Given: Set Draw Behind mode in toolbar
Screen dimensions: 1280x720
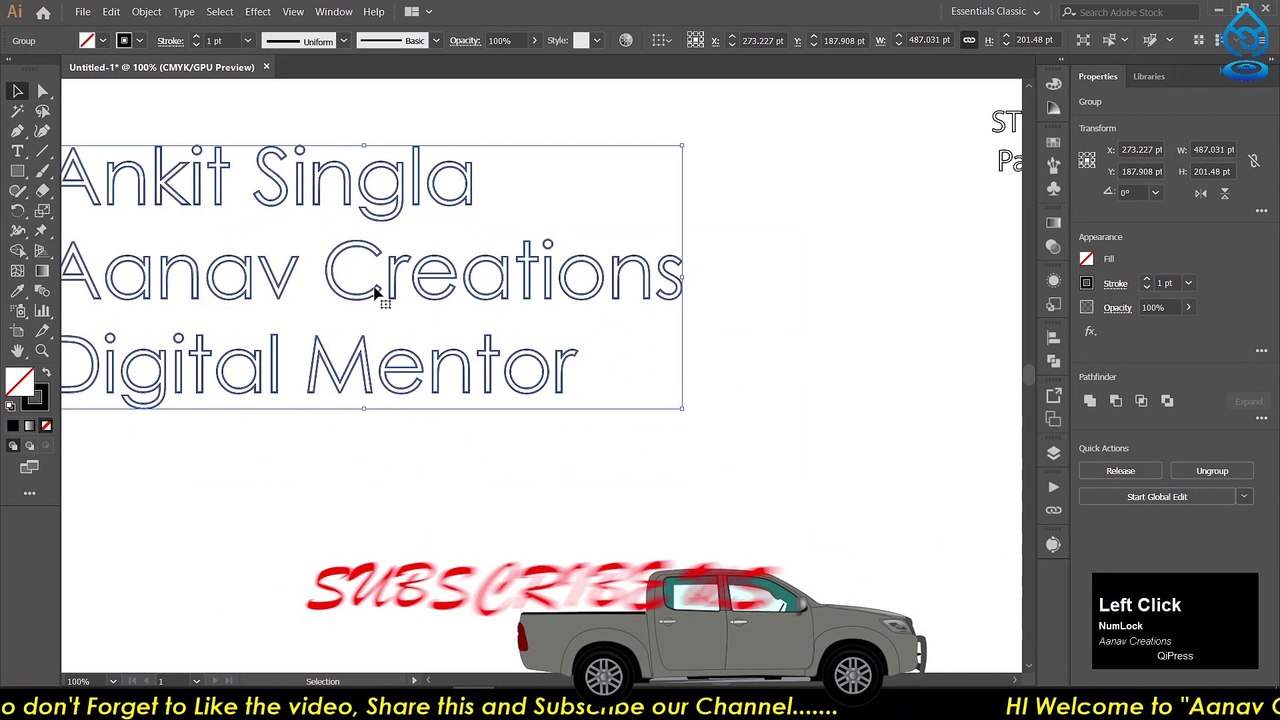Looking at the screenshot, I should pos(29,446).
